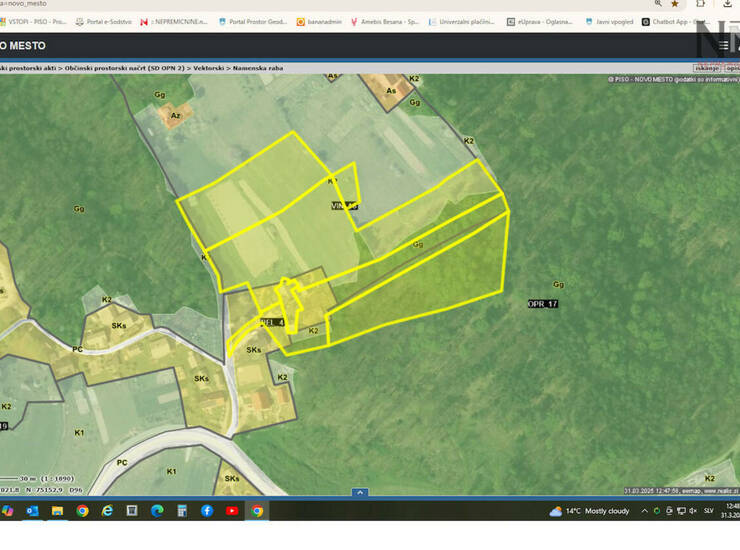The width and height of the screenshot is (740, 550).
Task: Open Microsoft Edge from the taskbar
Action: [157, 510]
